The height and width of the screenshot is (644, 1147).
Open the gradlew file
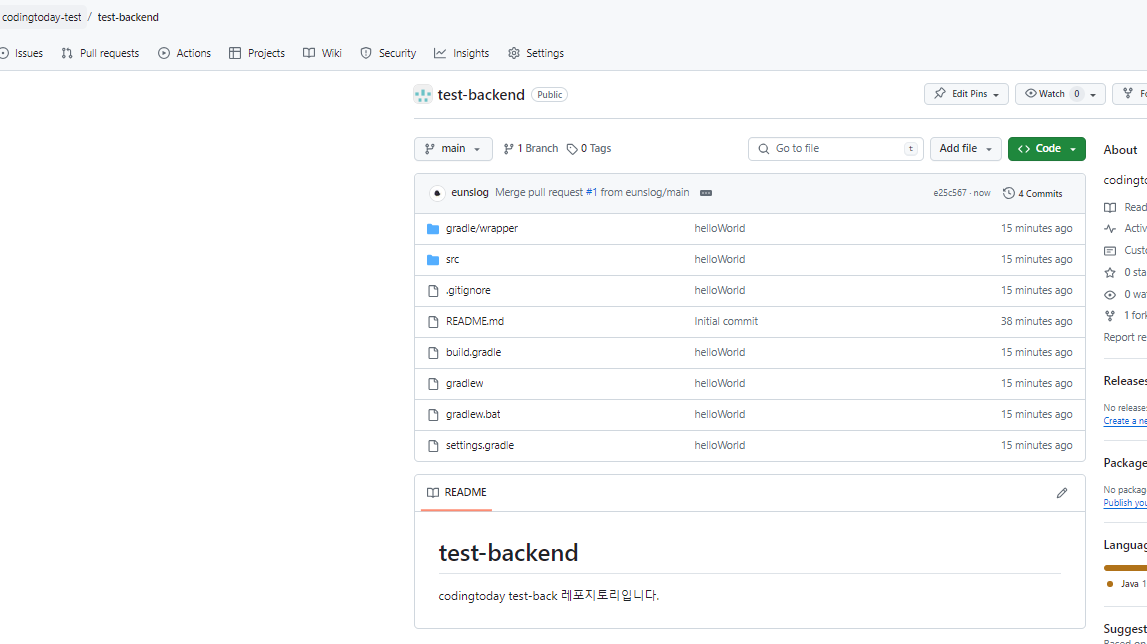click(x=465, y=383)
